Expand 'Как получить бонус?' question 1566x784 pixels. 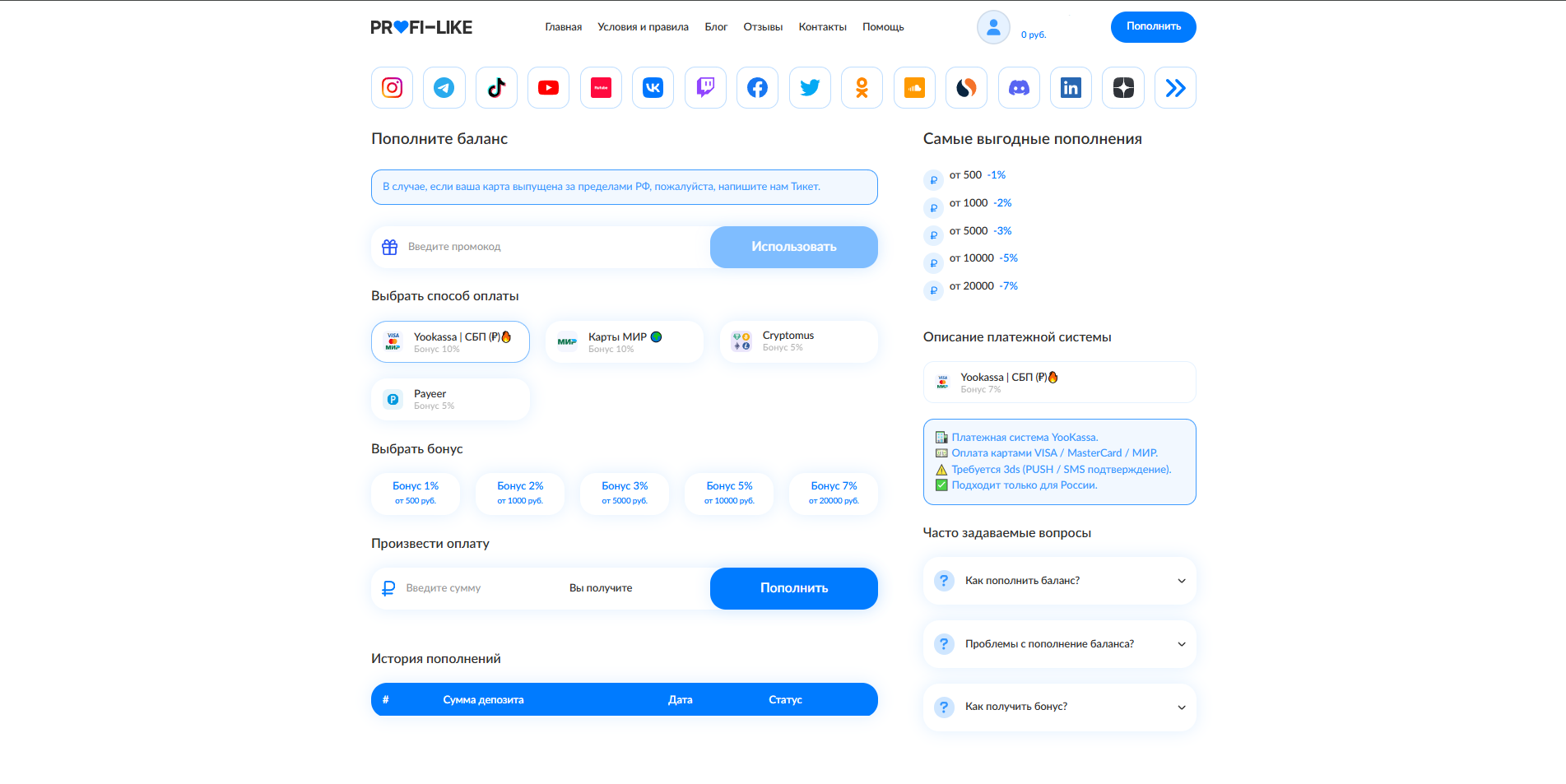pos(1059,707)
